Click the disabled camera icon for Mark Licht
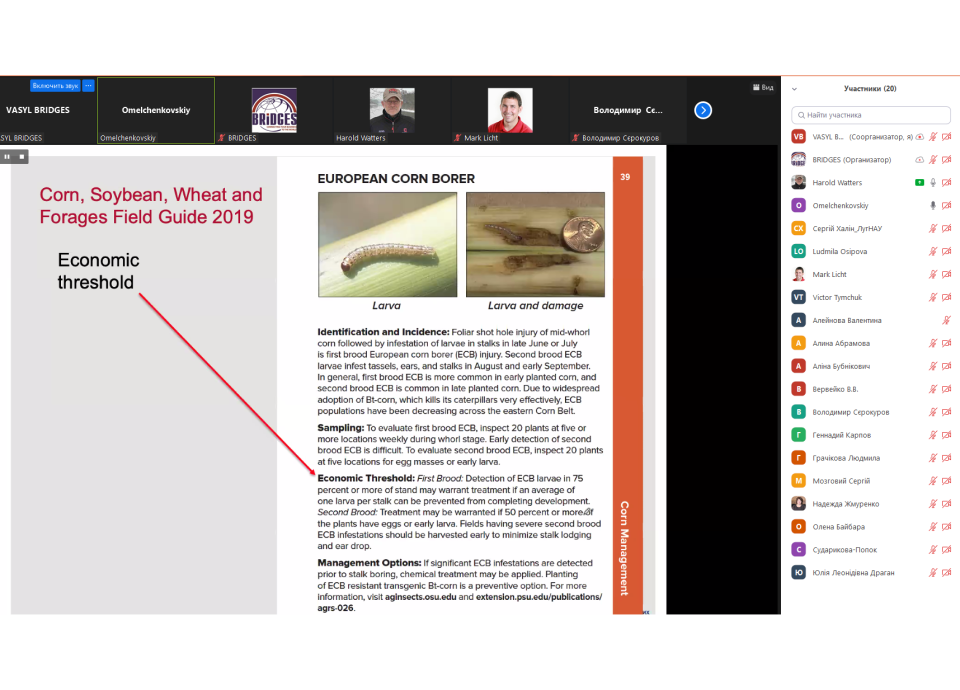The image size is (960, 690). point(946,274)
